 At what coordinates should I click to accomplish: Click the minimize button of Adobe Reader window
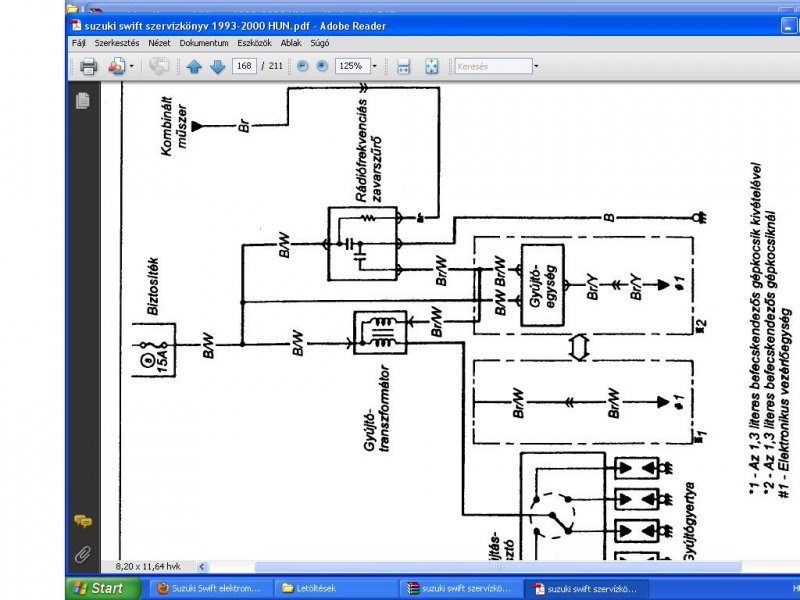click(x=789, y=26)
